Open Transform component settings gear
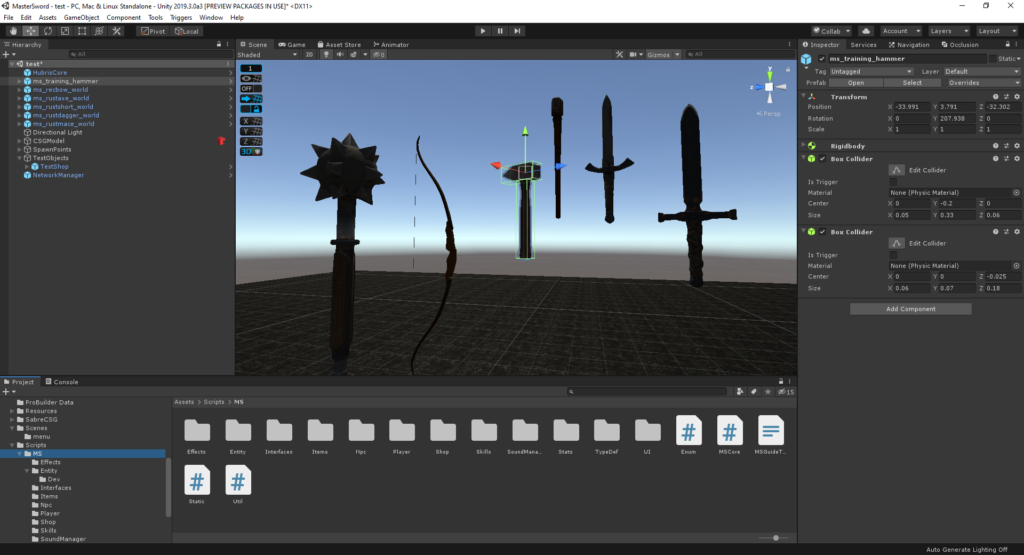The width and height of the screenshot is (1024, 555). (1017, 97)
